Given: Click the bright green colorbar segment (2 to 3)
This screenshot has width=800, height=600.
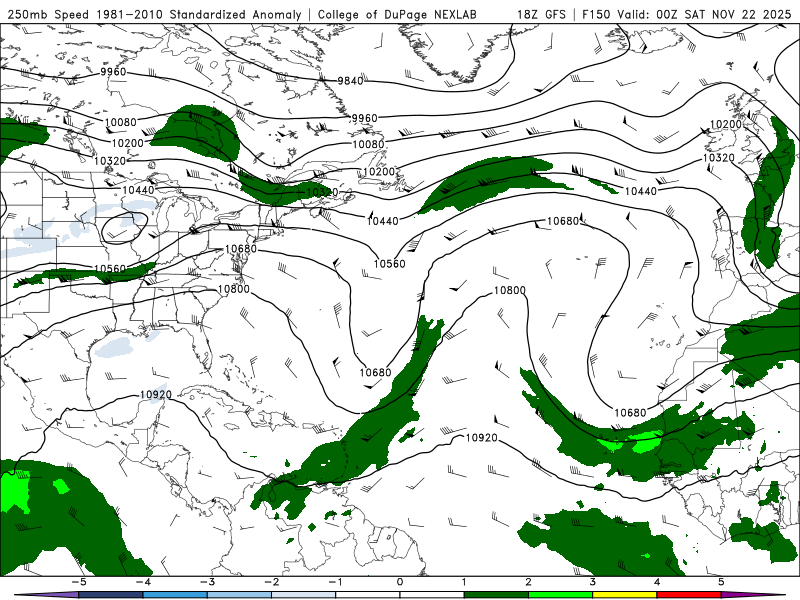Looking at the screenshot, I should click(x=560, y=595).
